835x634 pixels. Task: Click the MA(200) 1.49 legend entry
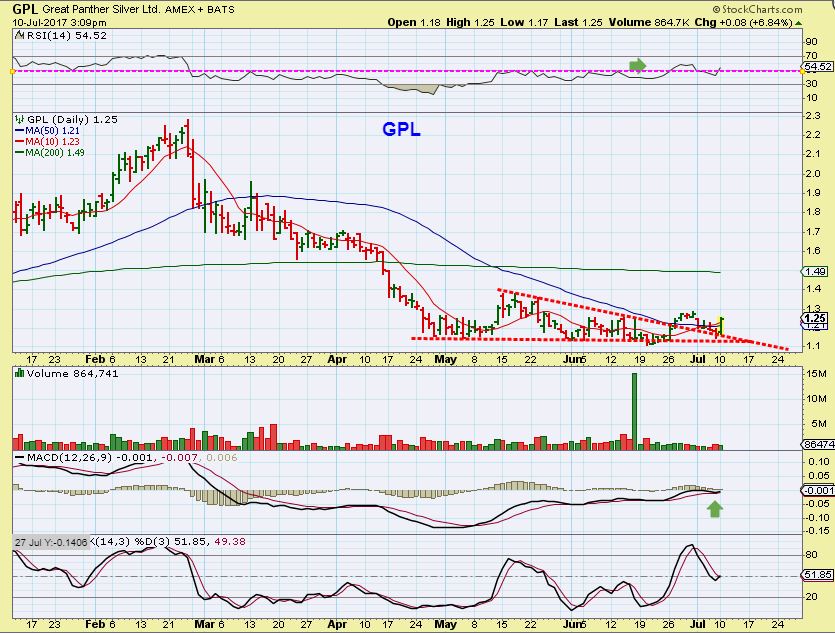[50, 153]
